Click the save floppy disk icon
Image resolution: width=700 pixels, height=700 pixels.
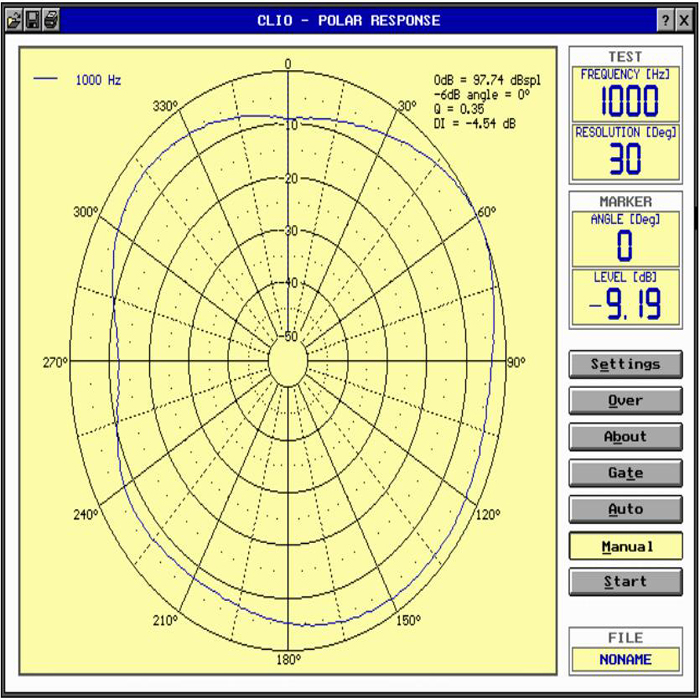click(x=32, y=20)
